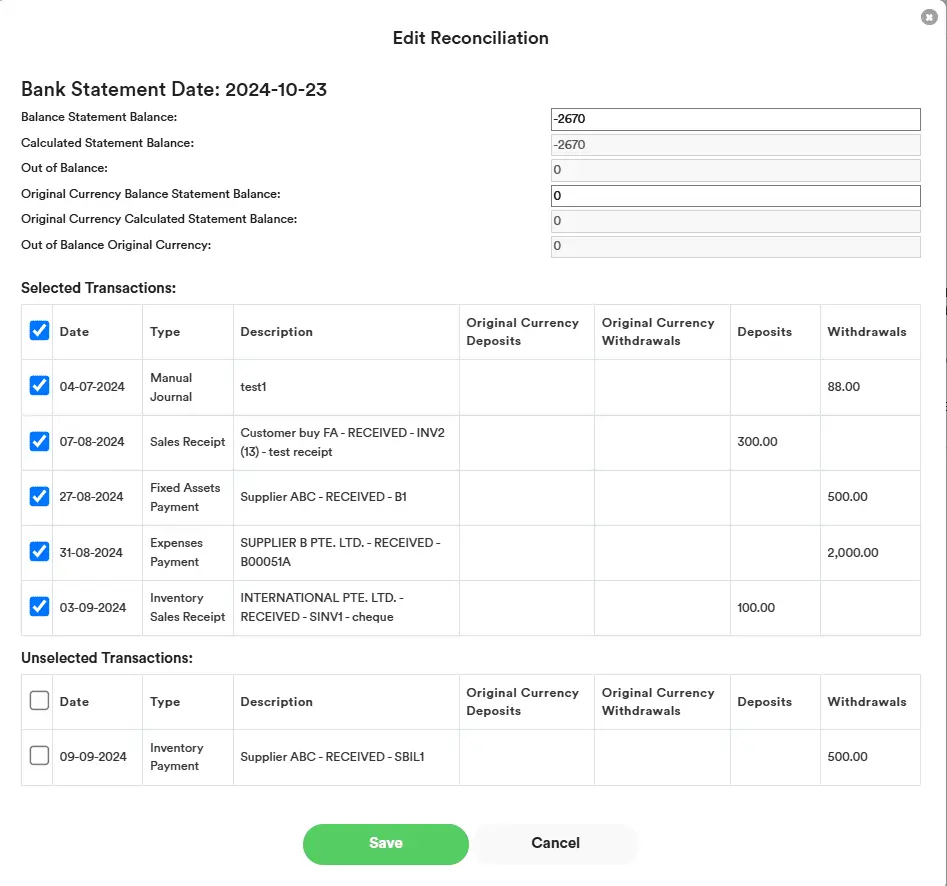This screenshot has height=886, width=947.
Task: Click the Withdrawals column header
Action: (869, 331)
